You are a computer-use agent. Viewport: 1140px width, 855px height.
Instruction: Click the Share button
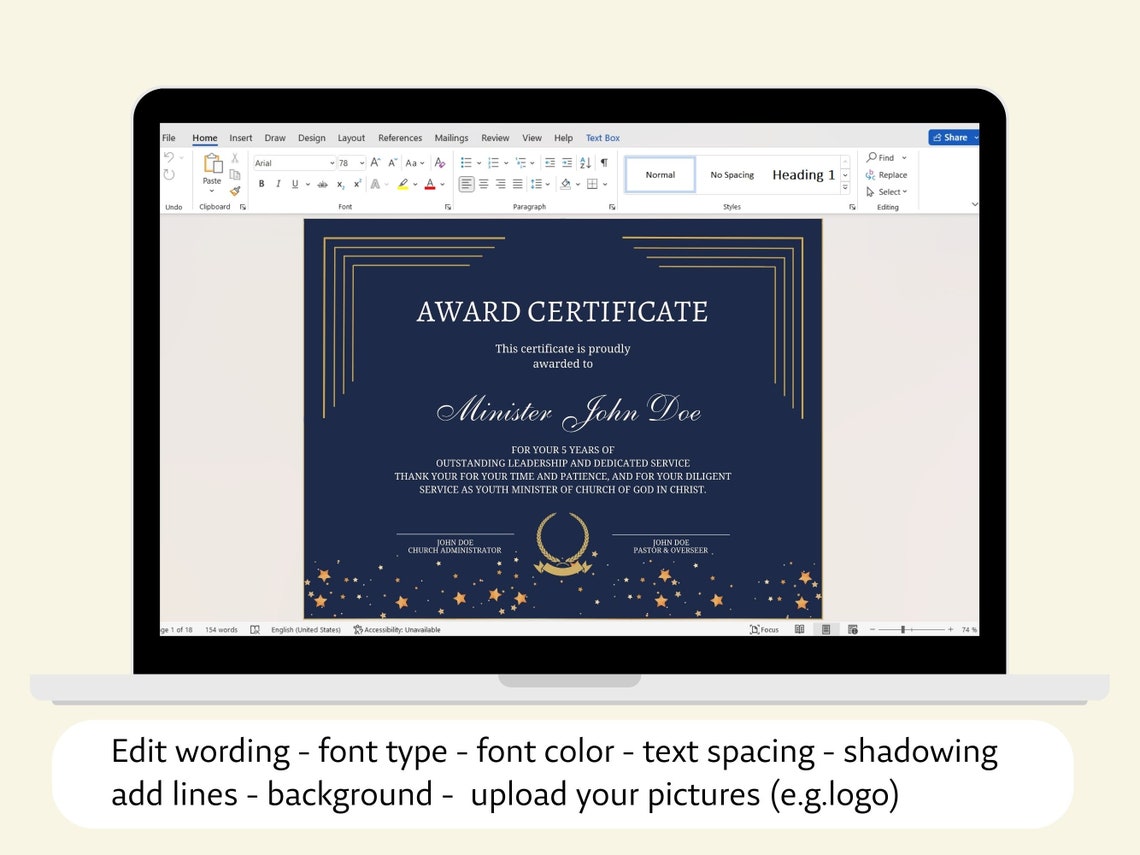951,137
